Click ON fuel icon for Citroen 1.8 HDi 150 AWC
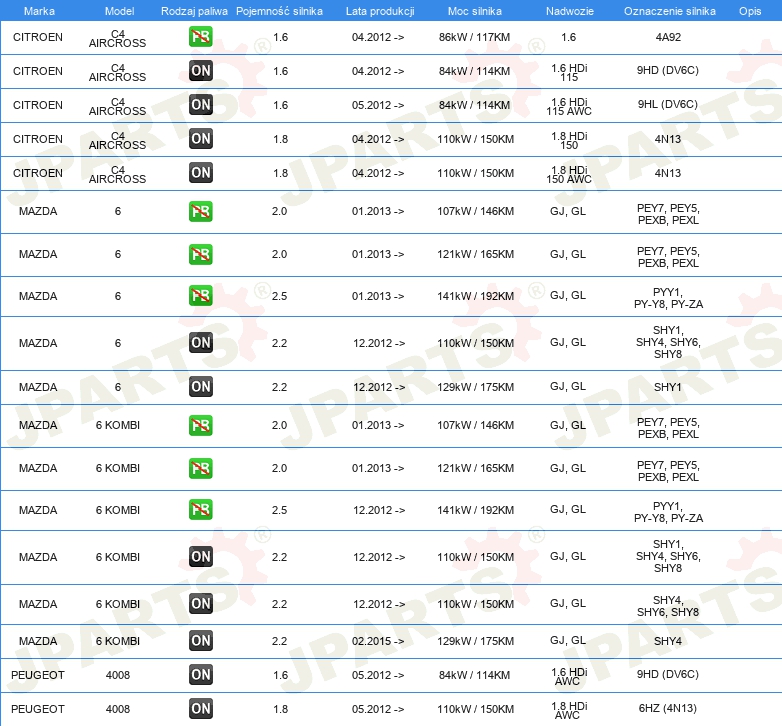This screenshot has height=726, width=782. [x=201, y=172]
